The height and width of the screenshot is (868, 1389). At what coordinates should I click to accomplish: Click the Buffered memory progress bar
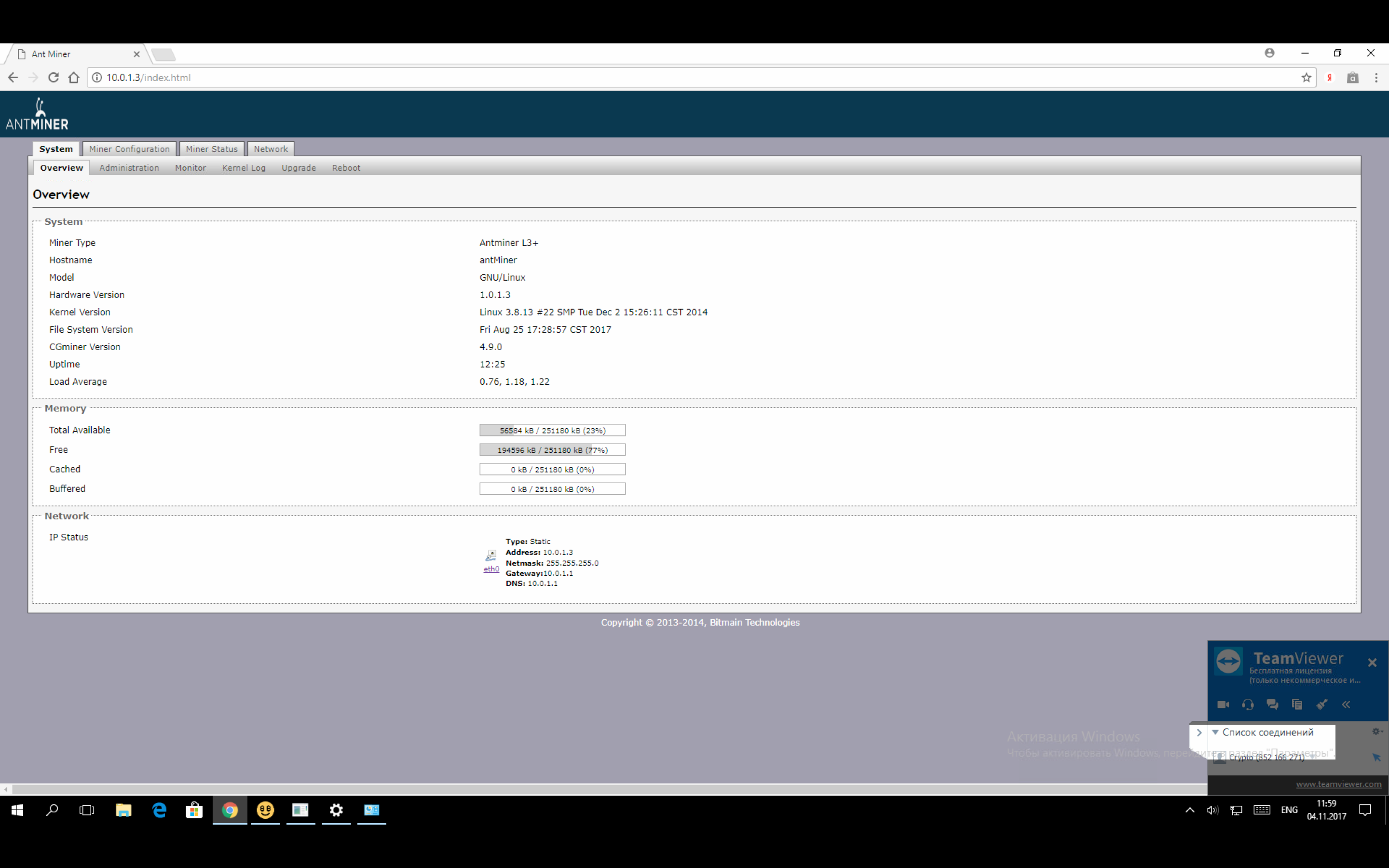click(552, 488)
